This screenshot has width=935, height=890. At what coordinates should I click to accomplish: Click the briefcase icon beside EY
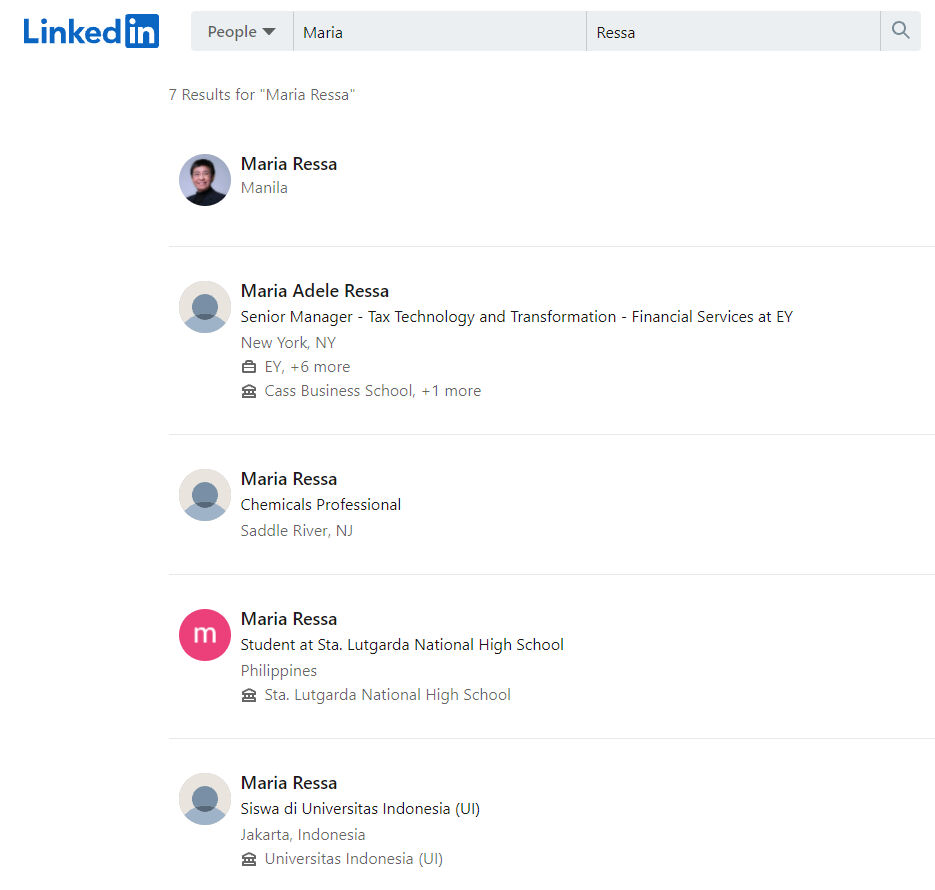tap(249, 367)
